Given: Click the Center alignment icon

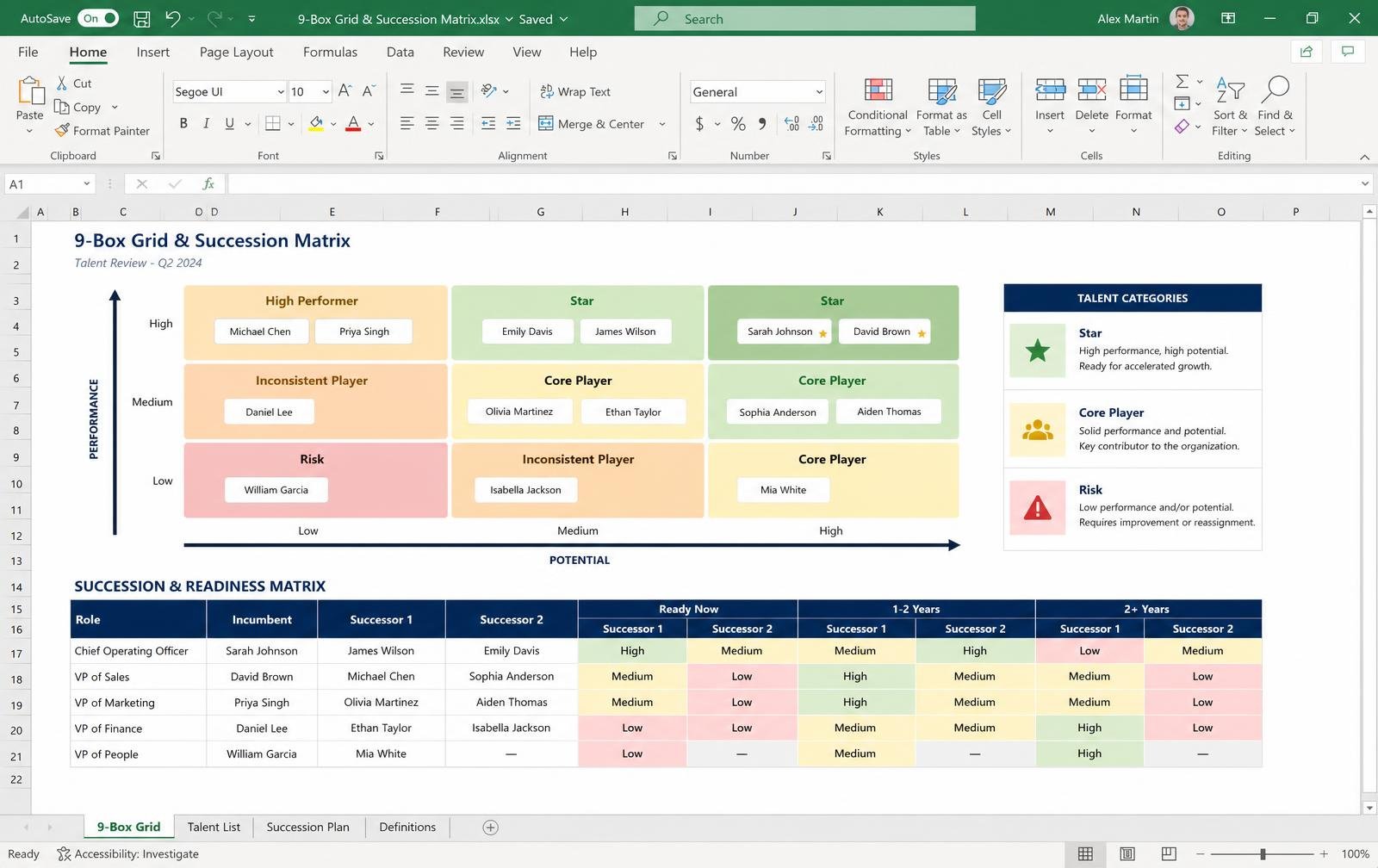Looking at the screenshot, I should coord(431,123).
